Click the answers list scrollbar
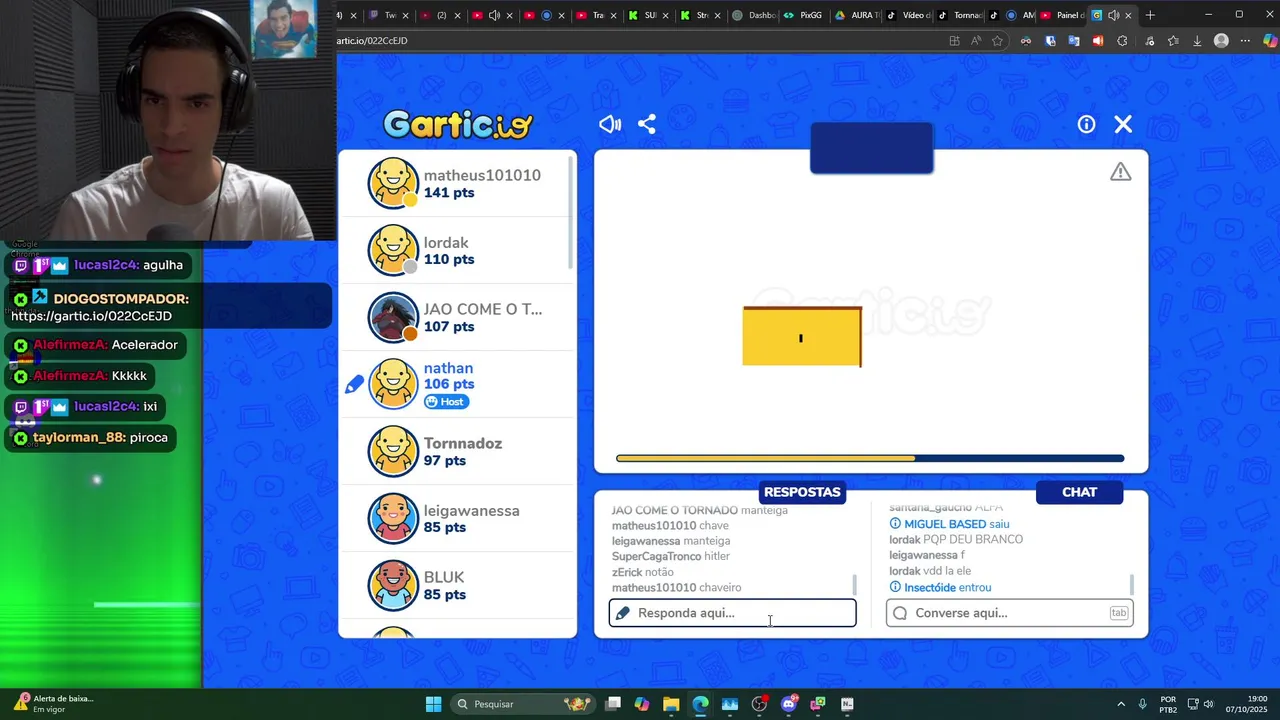The width and height of the screenshot is (1280, 720). pyautogui.click(x=854, y=584)
